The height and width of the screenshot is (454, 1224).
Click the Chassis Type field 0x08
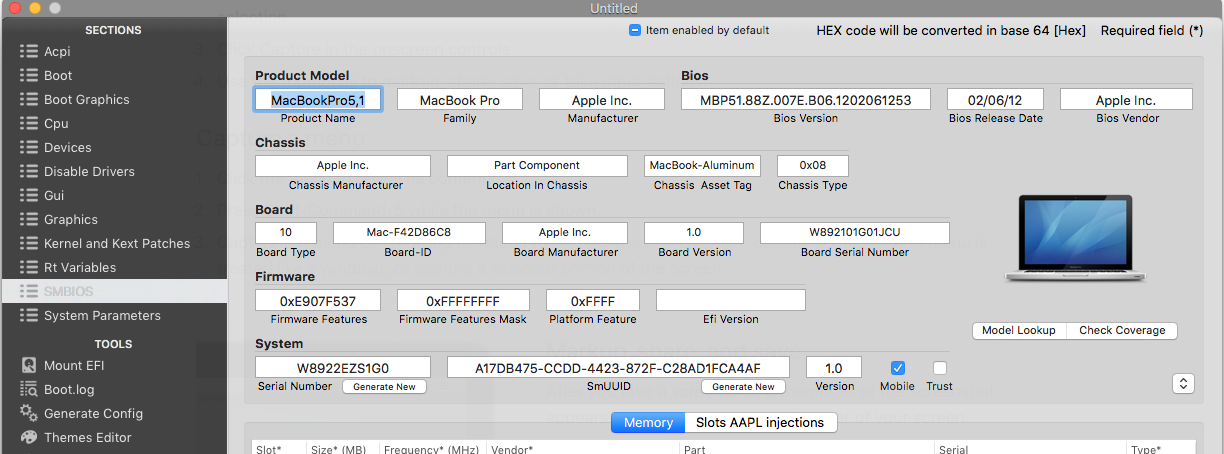tap(812, 166)
